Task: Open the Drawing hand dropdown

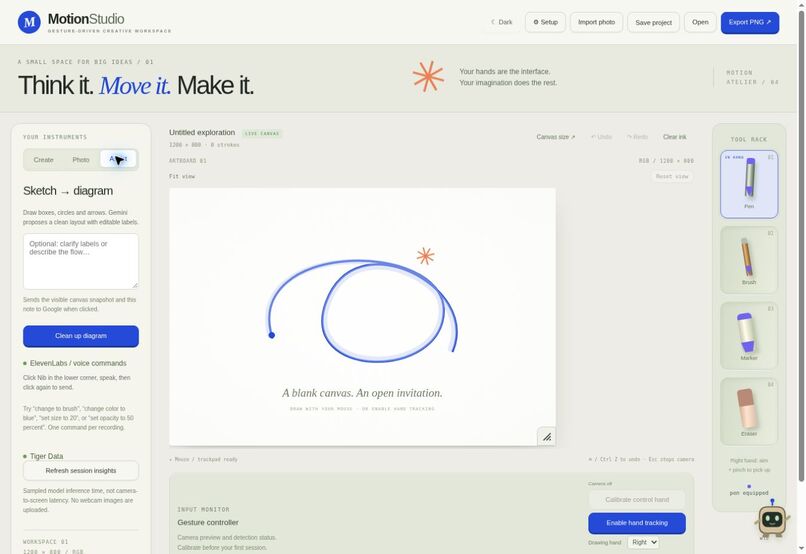Action: tap(644, 542)
